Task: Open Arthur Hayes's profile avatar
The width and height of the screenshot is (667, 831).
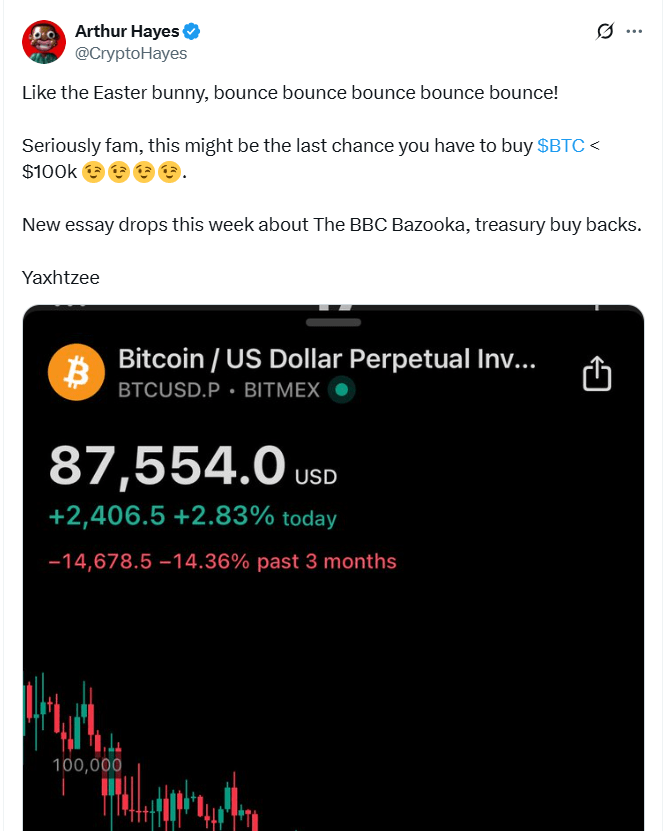Action: pos(42,42)
